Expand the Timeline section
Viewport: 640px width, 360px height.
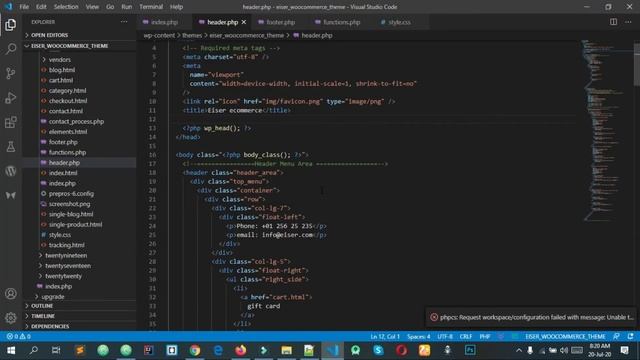pyautogui.click(x=80, y=316)
